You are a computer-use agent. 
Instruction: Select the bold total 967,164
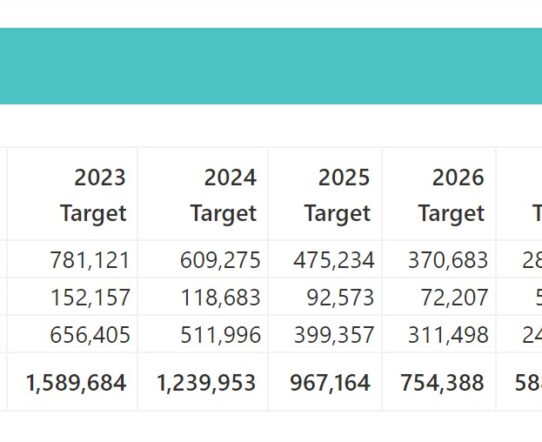pos(330,383)
